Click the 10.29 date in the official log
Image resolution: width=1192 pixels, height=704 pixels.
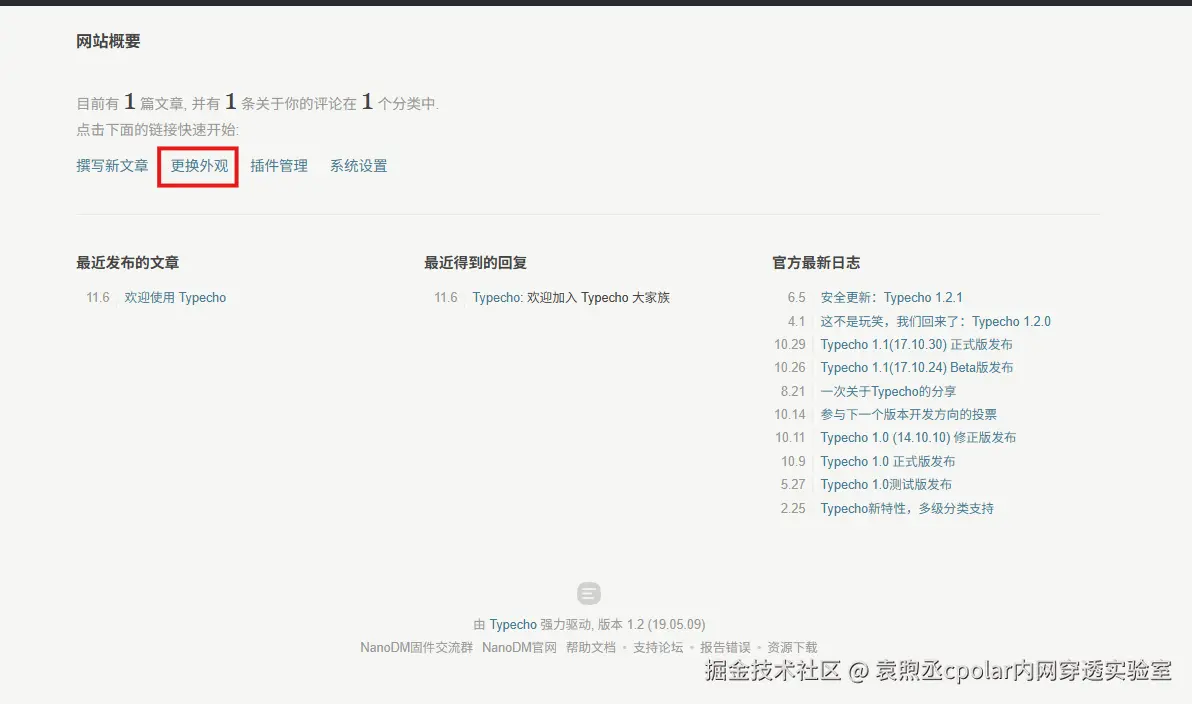[790, 344]
